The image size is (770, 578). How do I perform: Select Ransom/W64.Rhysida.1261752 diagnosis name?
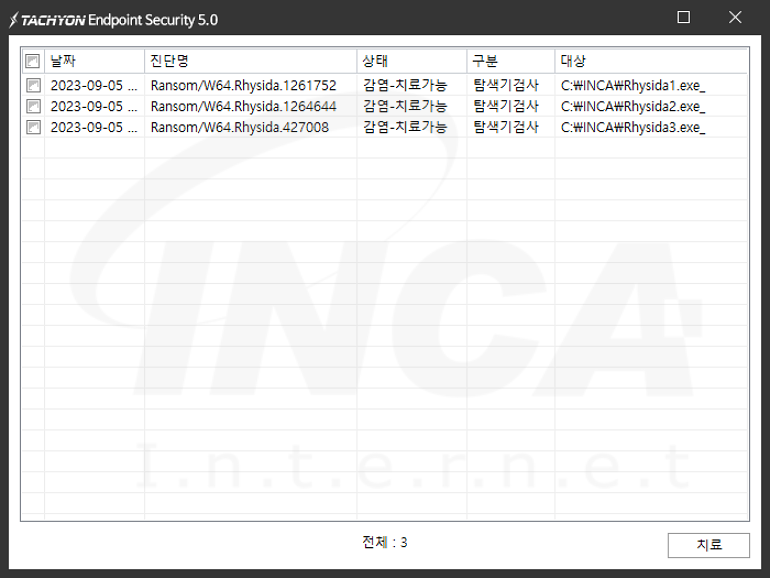point(244,85)
